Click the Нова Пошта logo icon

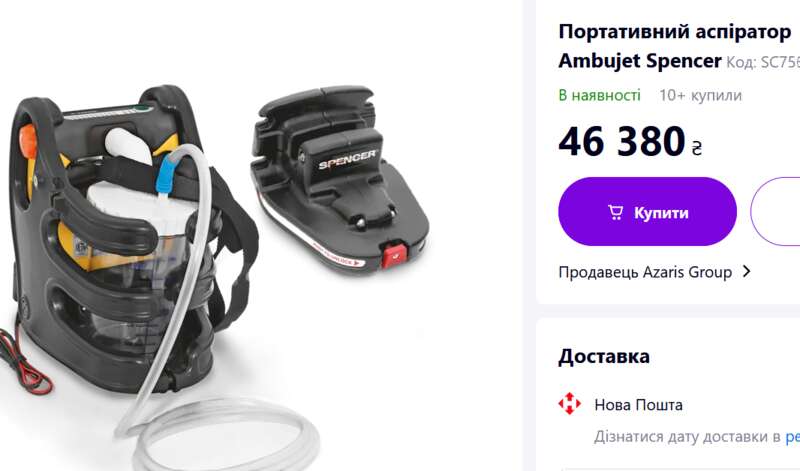pyautogui.click(x=569, y=404)
